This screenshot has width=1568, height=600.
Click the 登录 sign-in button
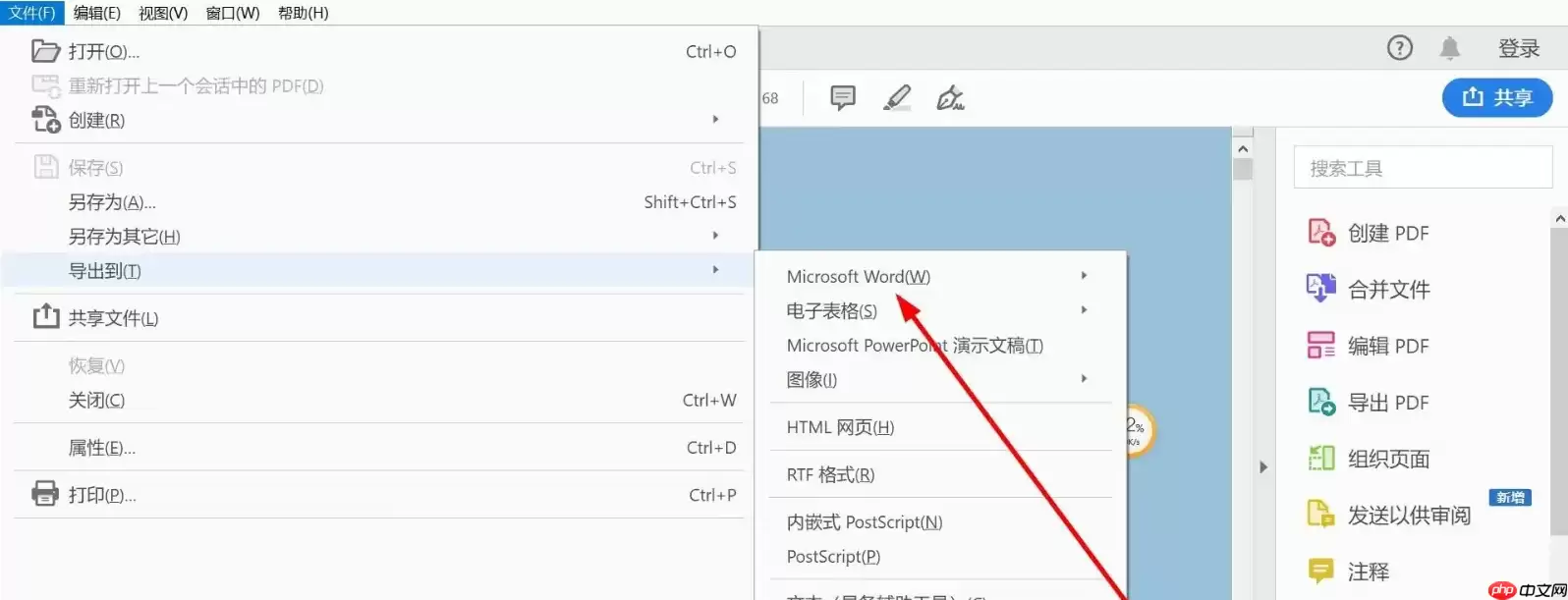[1519, 48]
